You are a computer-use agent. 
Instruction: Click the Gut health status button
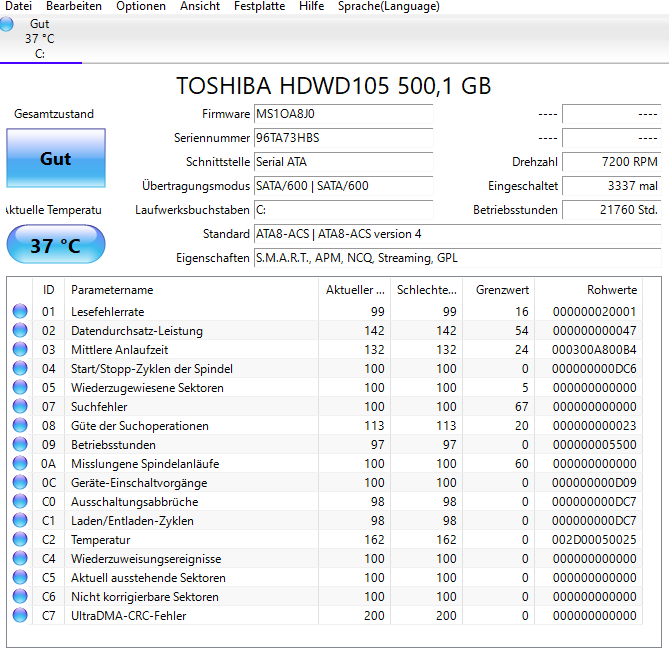click(x=56, y=158)
